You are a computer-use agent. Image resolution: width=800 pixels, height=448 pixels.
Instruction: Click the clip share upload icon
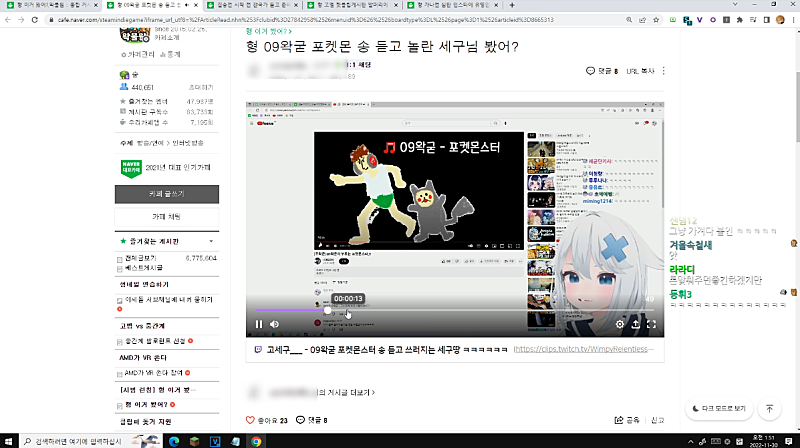(635, 324)
